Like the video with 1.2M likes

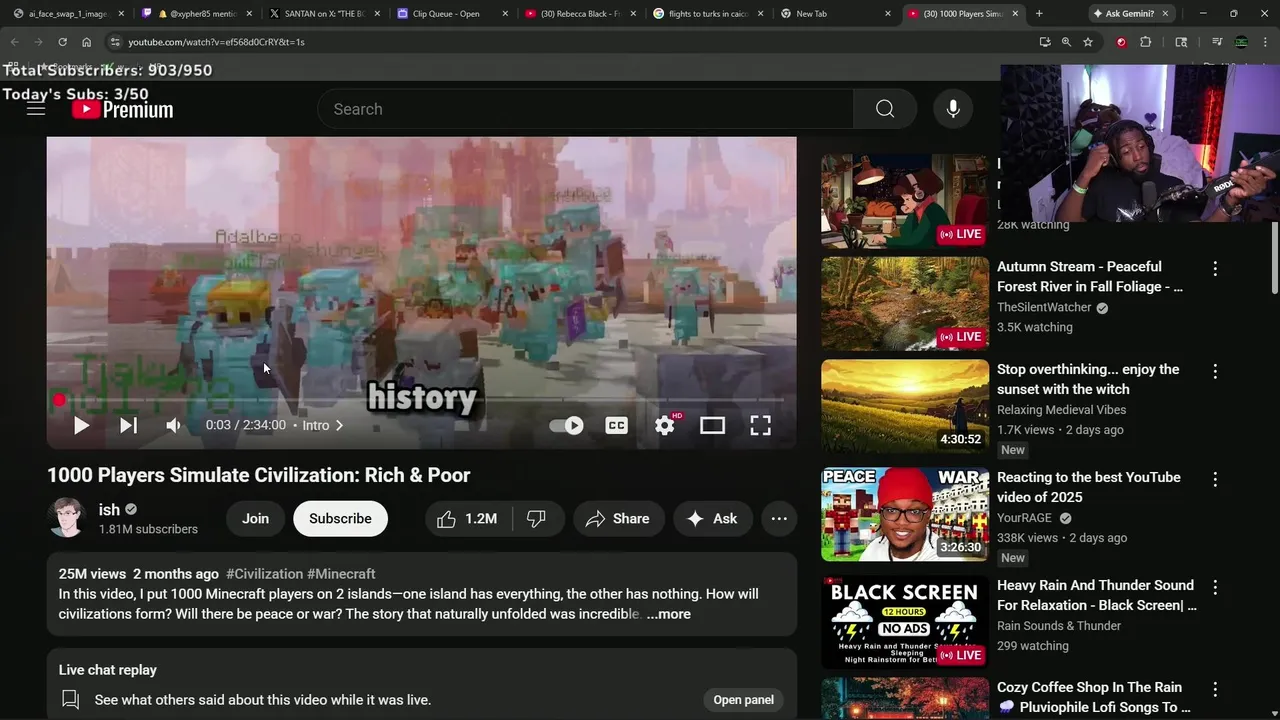(x=468, y=518)
